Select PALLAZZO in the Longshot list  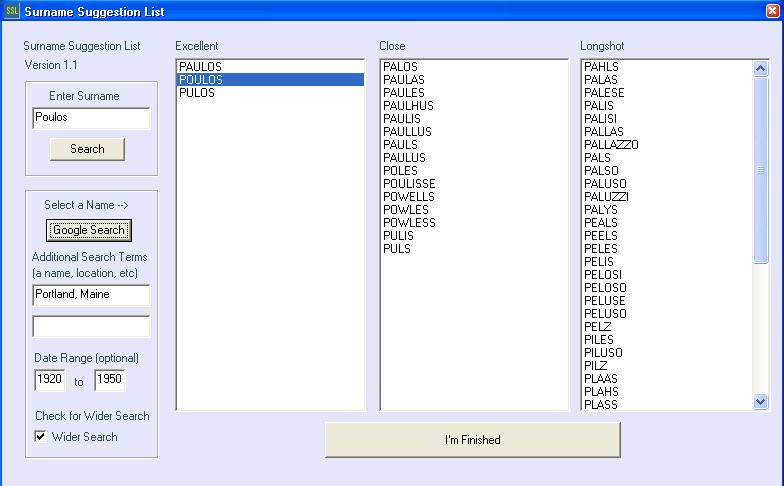point(611,145)
